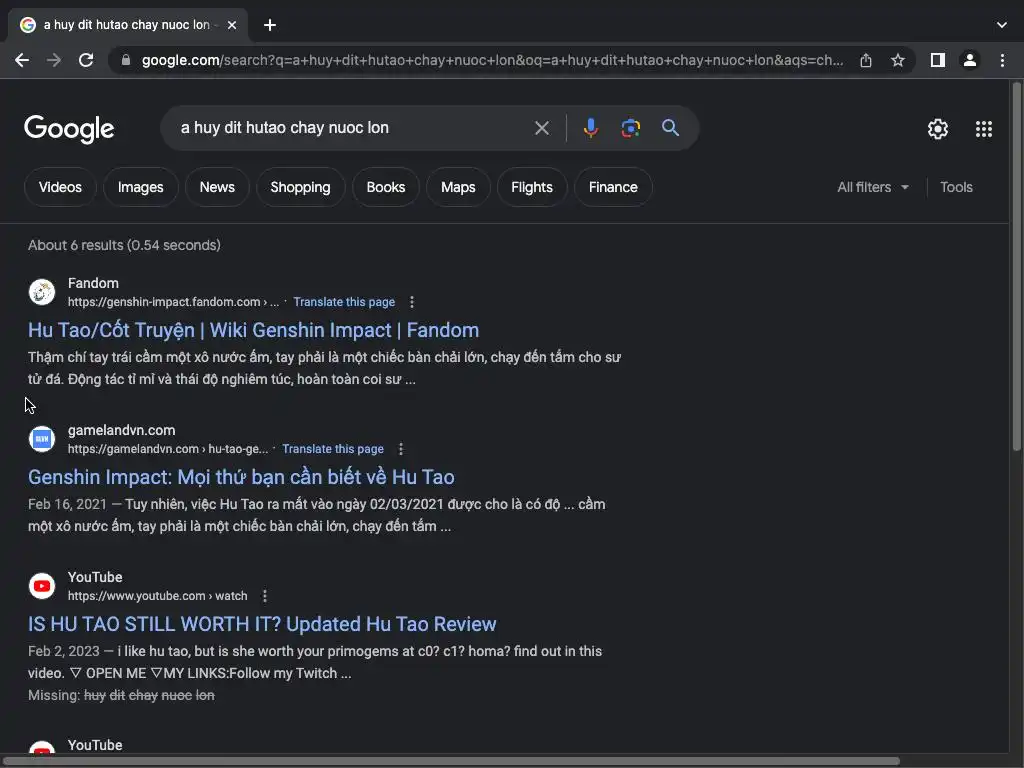1024x768 pixels.
Task: Click the browser forward arrow
Action: (x=54, y=60)
